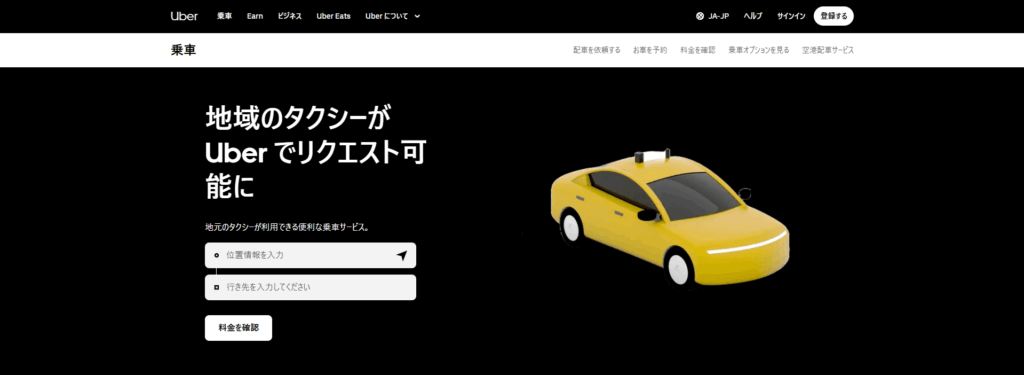Viewport: 1024px width, 375px height.
Task: Click the 位置情報を入力 pickup field
Action: coord(310,255)
